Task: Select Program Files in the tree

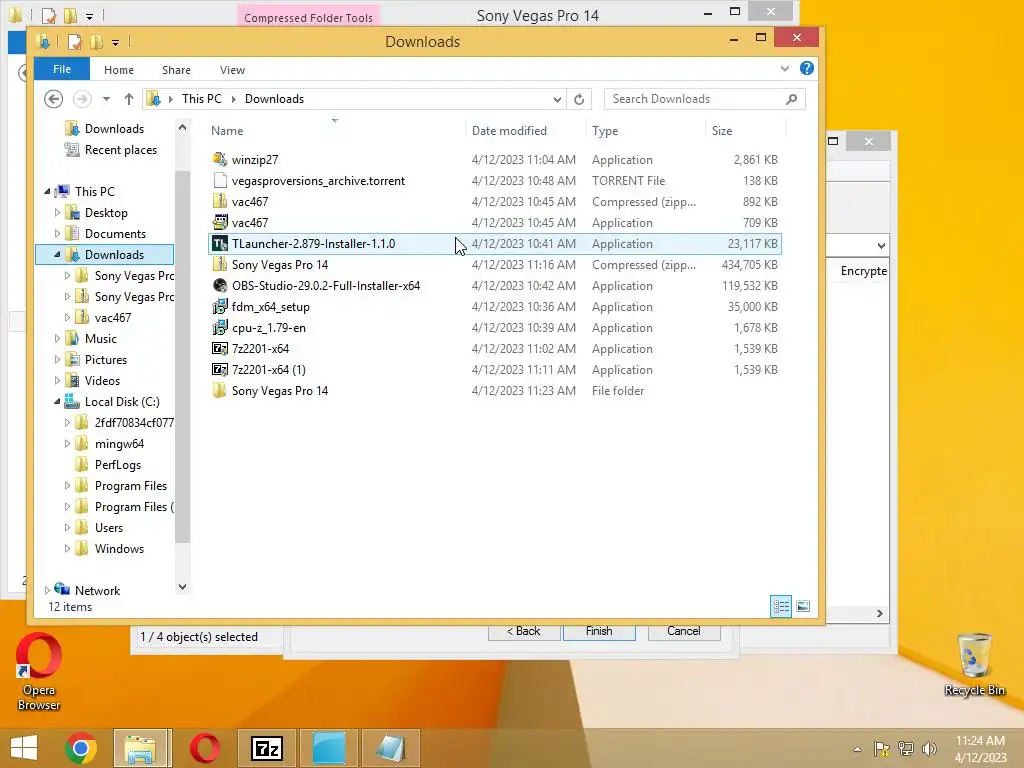Action: click(131, 486)
